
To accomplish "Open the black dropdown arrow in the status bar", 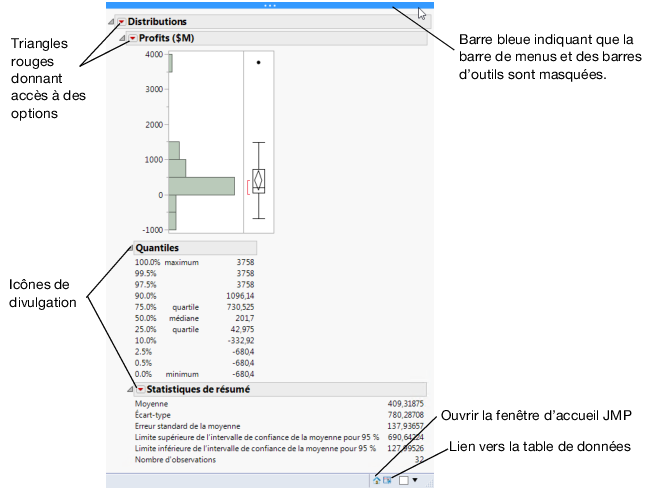I will (x=415, y=480).
